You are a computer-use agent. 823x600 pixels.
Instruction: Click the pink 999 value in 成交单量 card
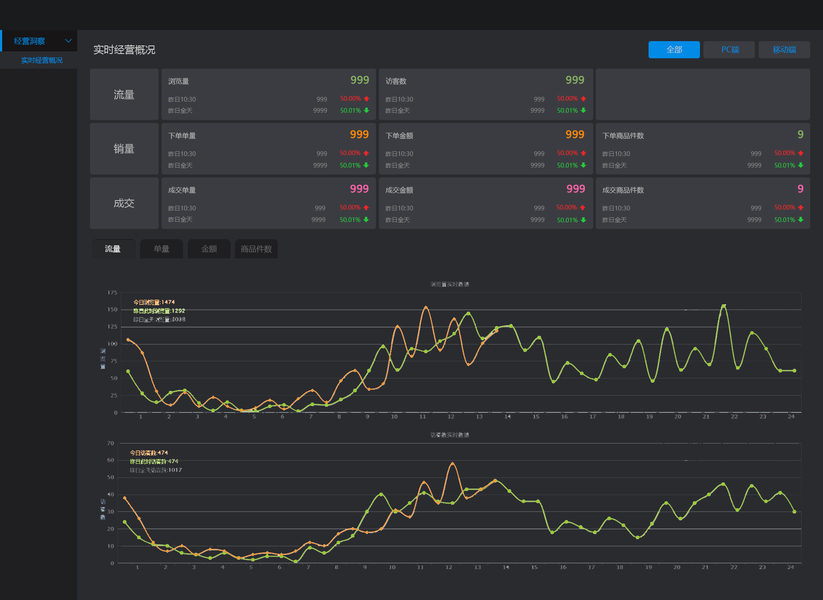359,188
